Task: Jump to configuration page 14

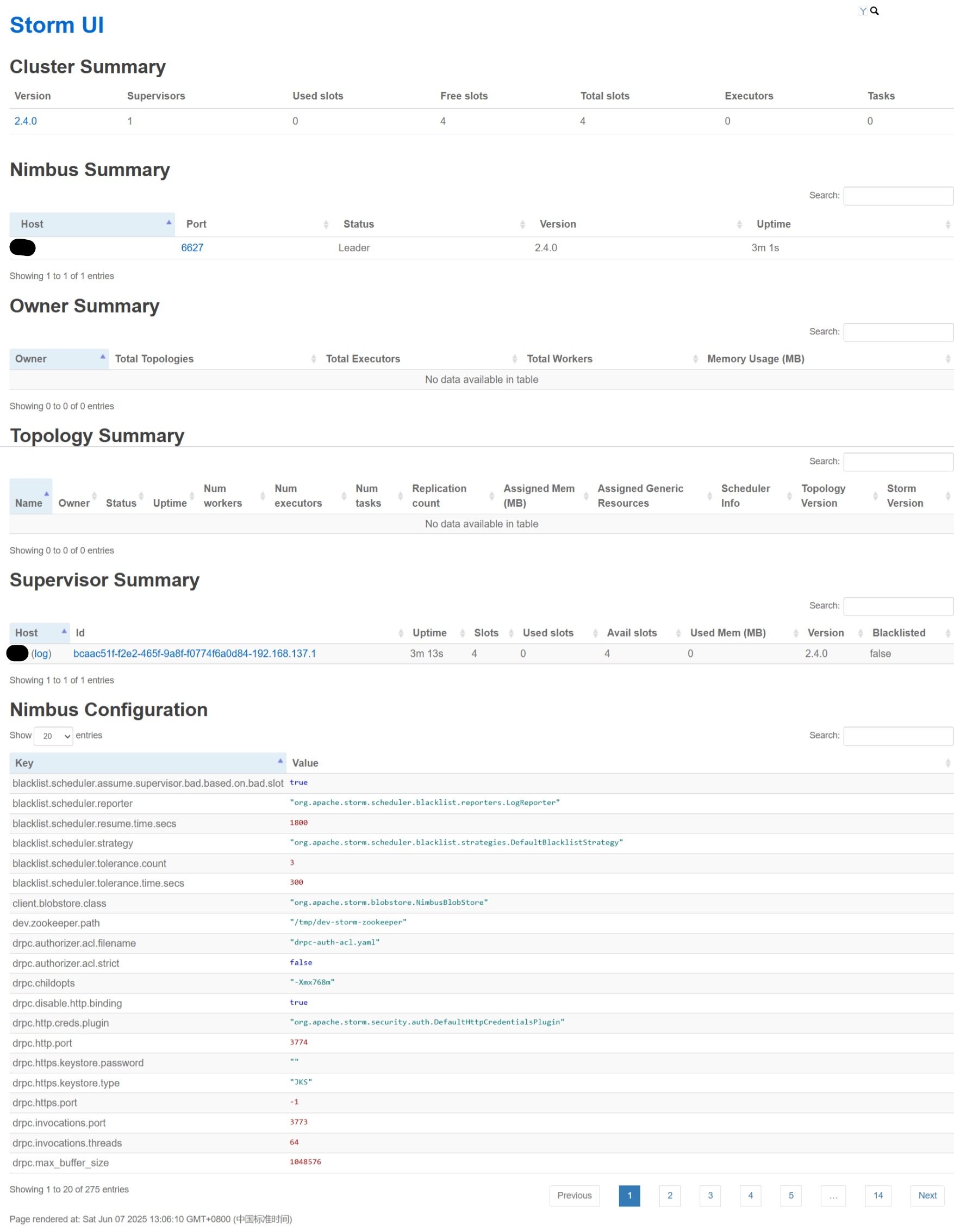Action: click(x=878, y=1196)
